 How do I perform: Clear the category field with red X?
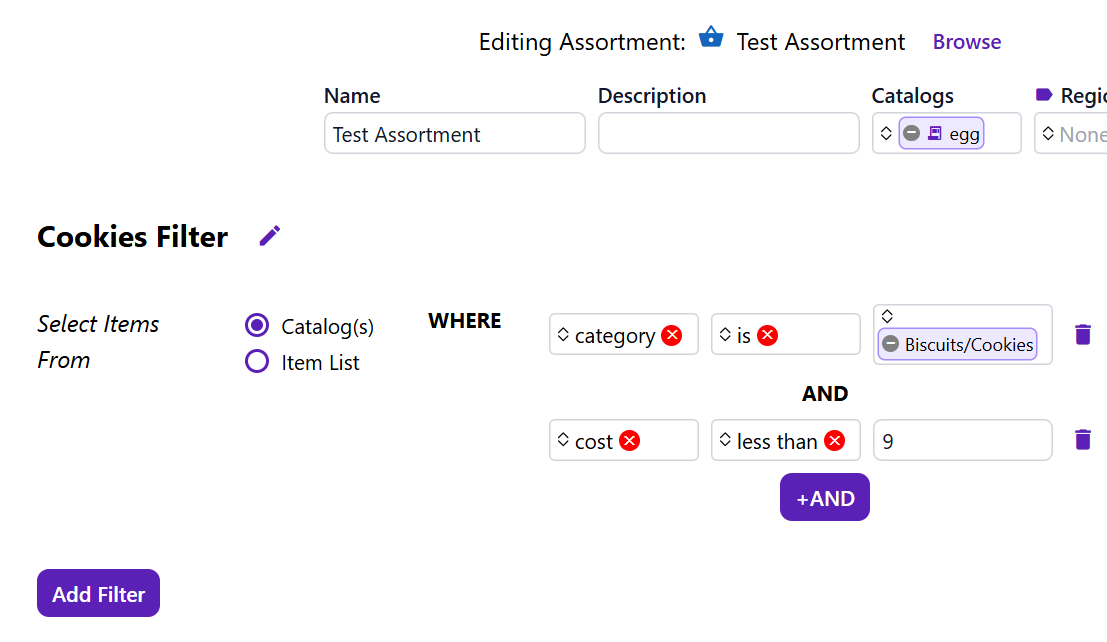coord(672,335)
